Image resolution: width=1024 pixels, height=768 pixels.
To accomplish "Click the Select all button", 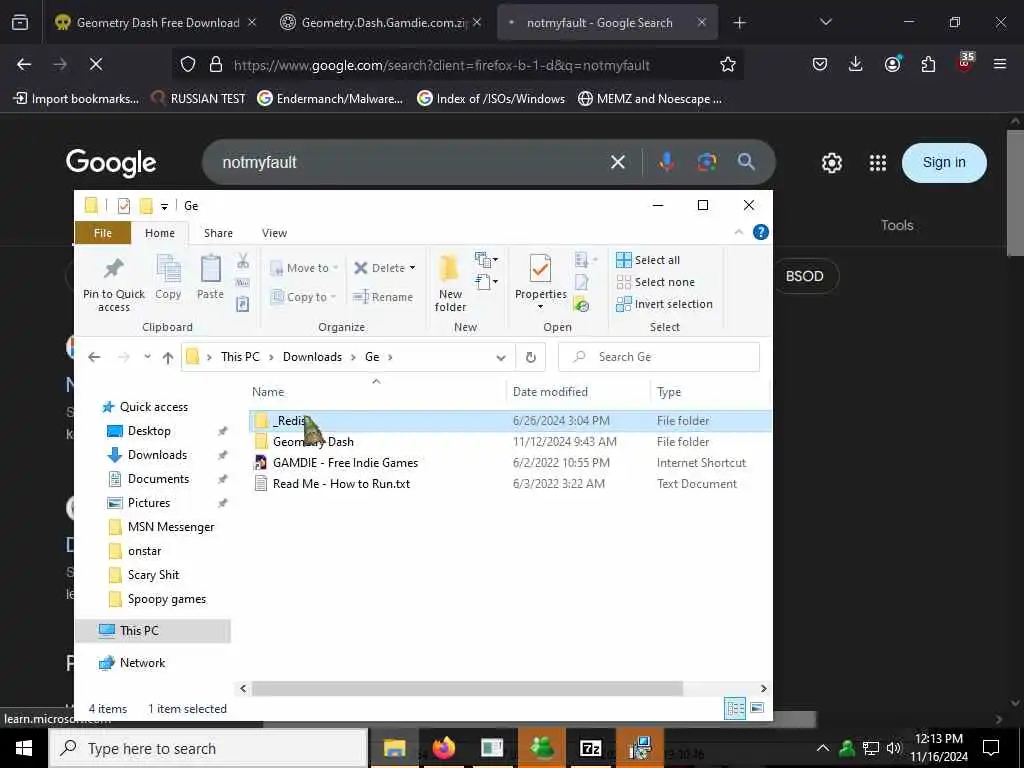I will 648,260.
